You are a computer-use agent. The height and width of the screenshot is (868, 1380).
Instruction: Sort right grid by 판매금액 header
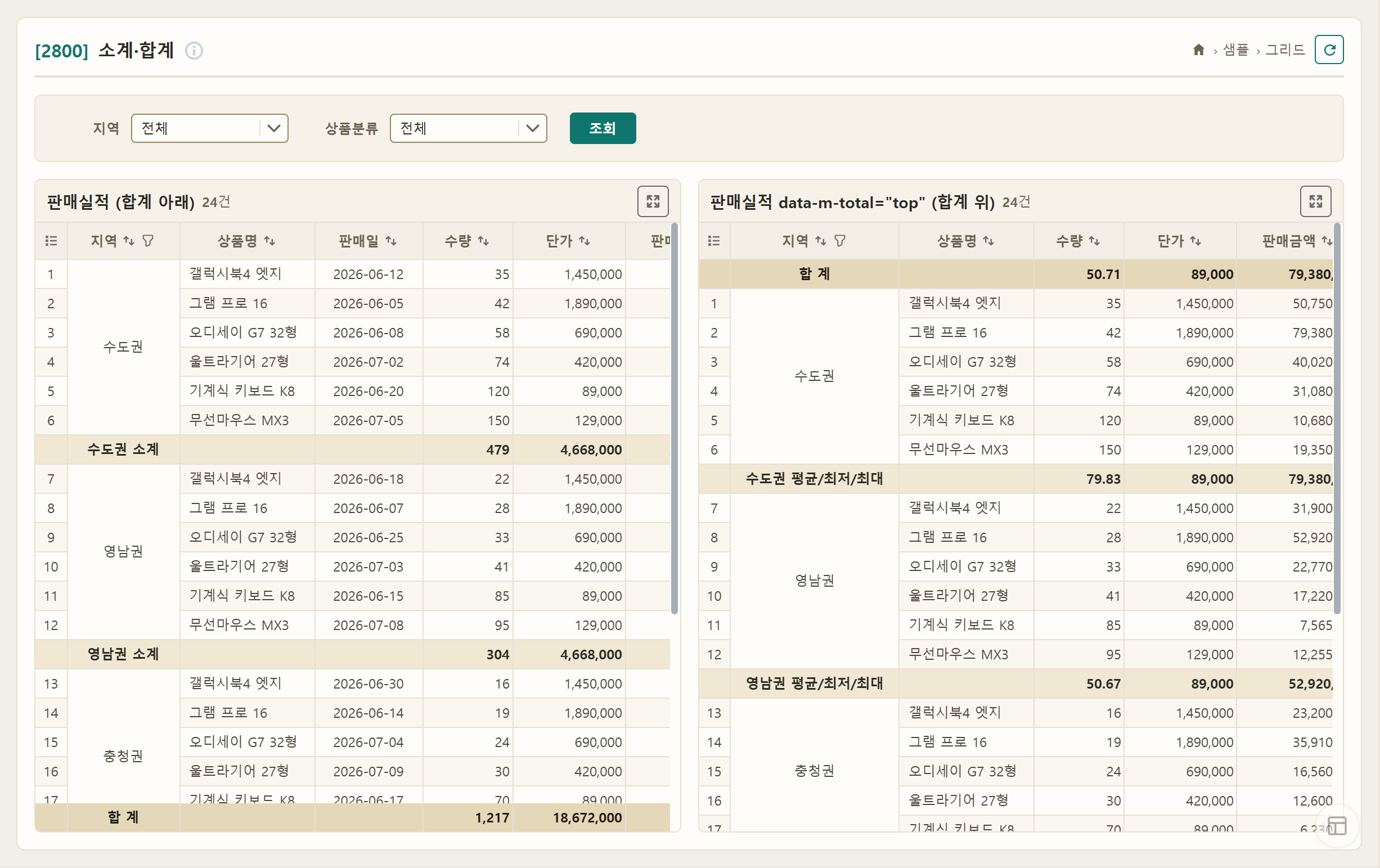click(x=1296, y=241)
